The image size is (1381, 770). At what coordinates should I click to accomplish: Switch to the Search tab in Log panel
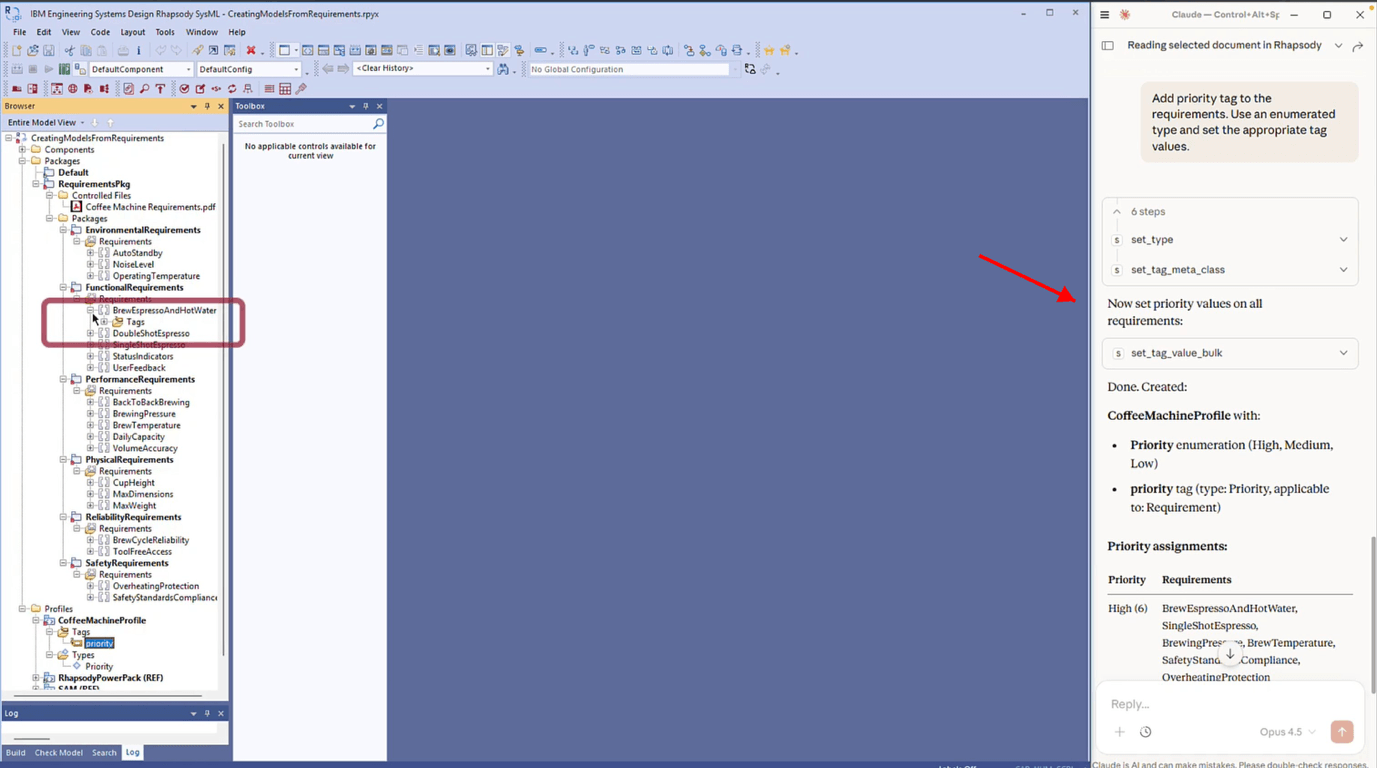[x=104, y=753]
